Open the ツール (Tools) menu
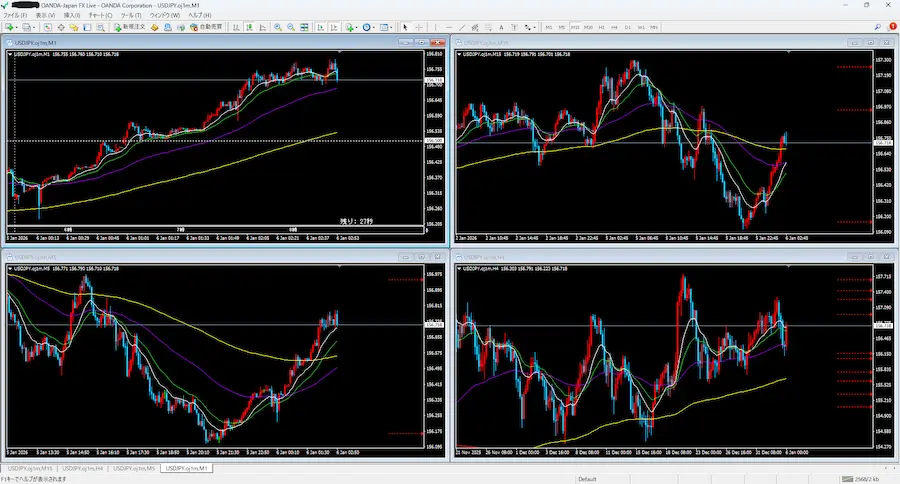This screenshot has width=900, height=484. click(129, 17)
